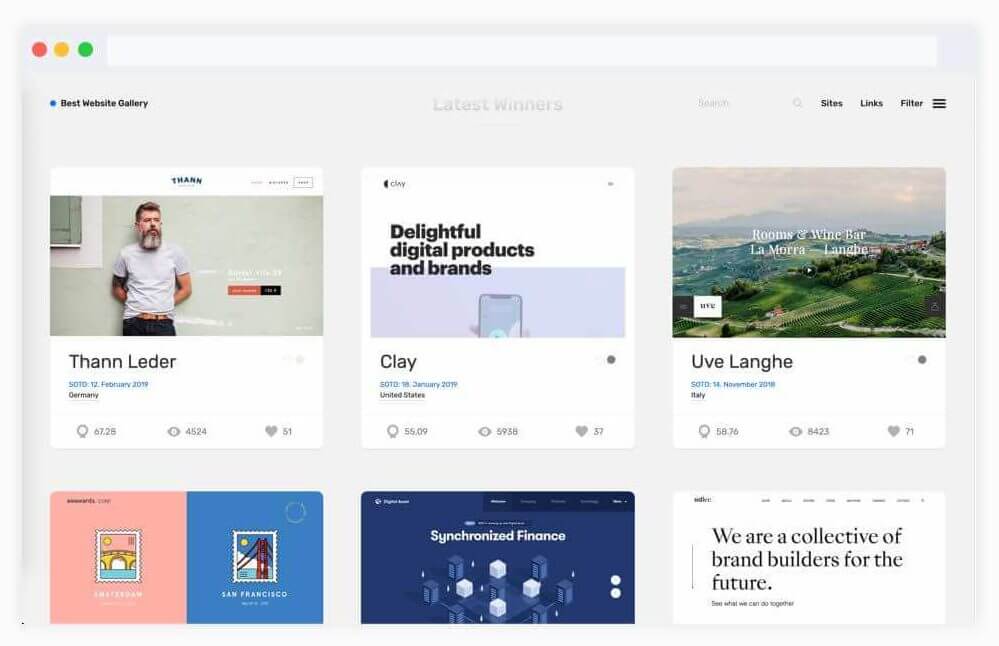Click the Thann Leder title
The width and height of the screenshot is (999, 646).
[122, 361]
